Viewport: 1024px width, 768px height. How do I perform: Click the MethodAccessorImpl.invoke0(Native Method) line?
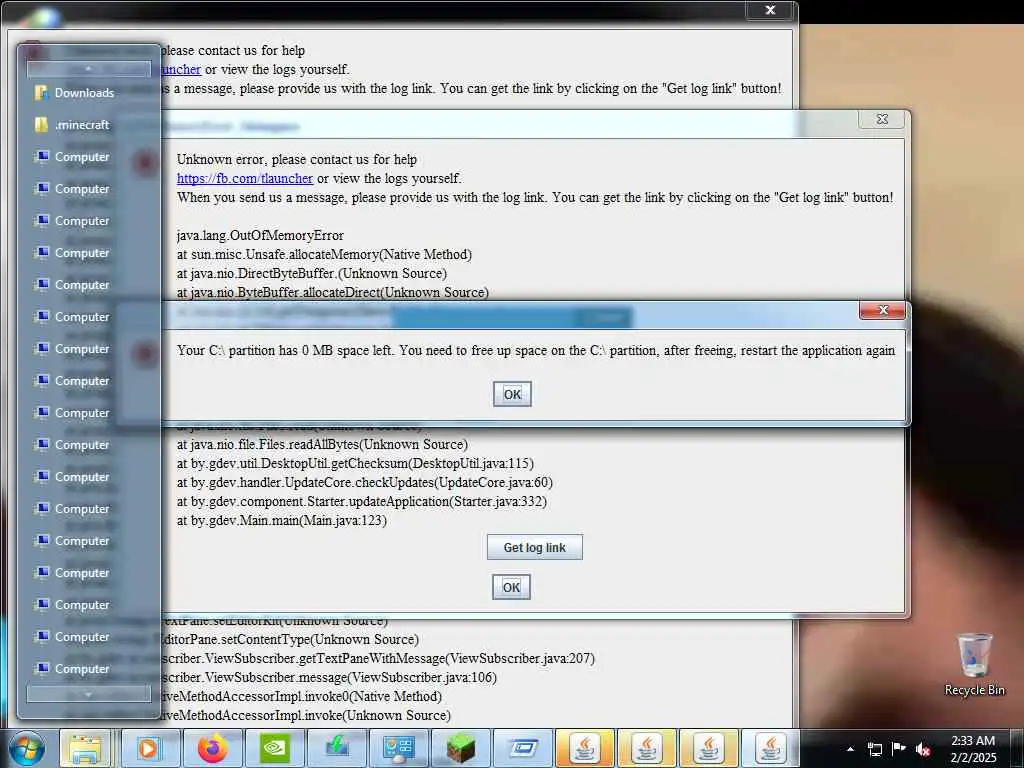click(x=302, y=696)
